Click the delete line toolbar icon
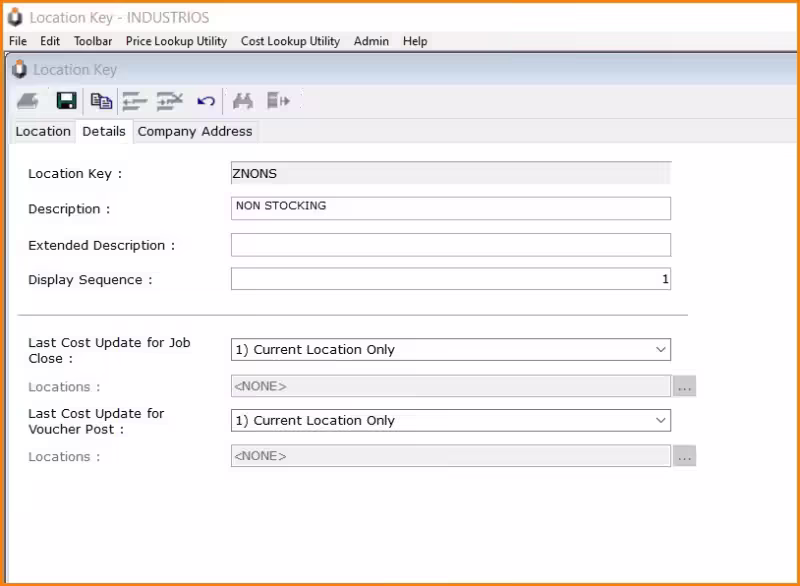This screenshot has height=586, width=800. (x=169, y=101)
